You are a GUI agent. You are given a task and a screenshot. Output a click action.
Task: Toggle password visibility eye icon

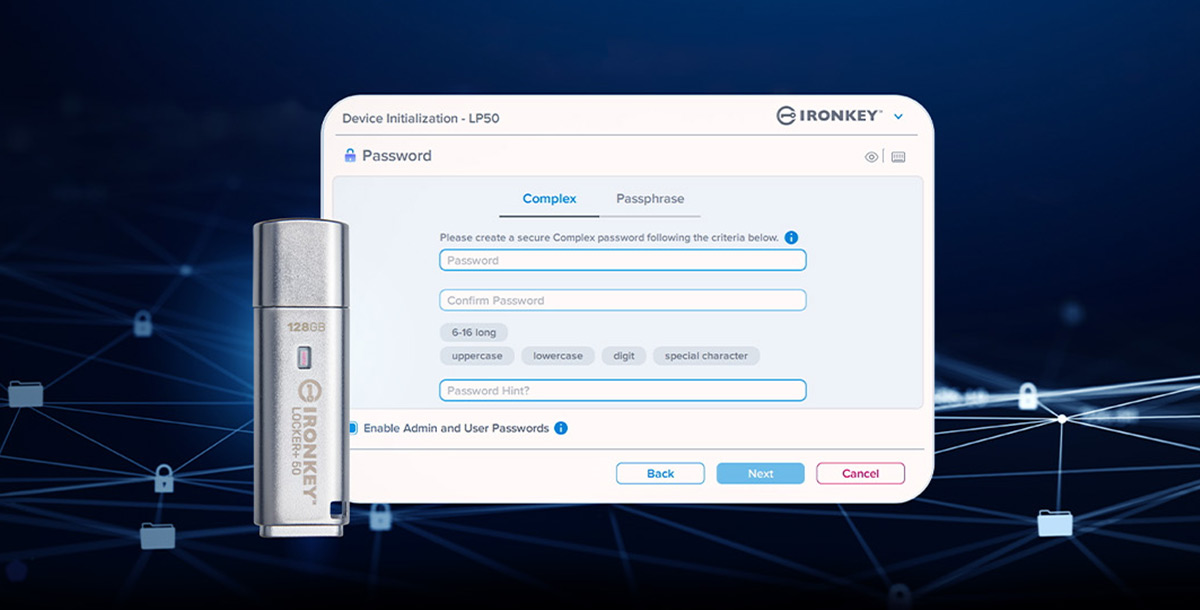pyautogui.click(x=872, y=157)
